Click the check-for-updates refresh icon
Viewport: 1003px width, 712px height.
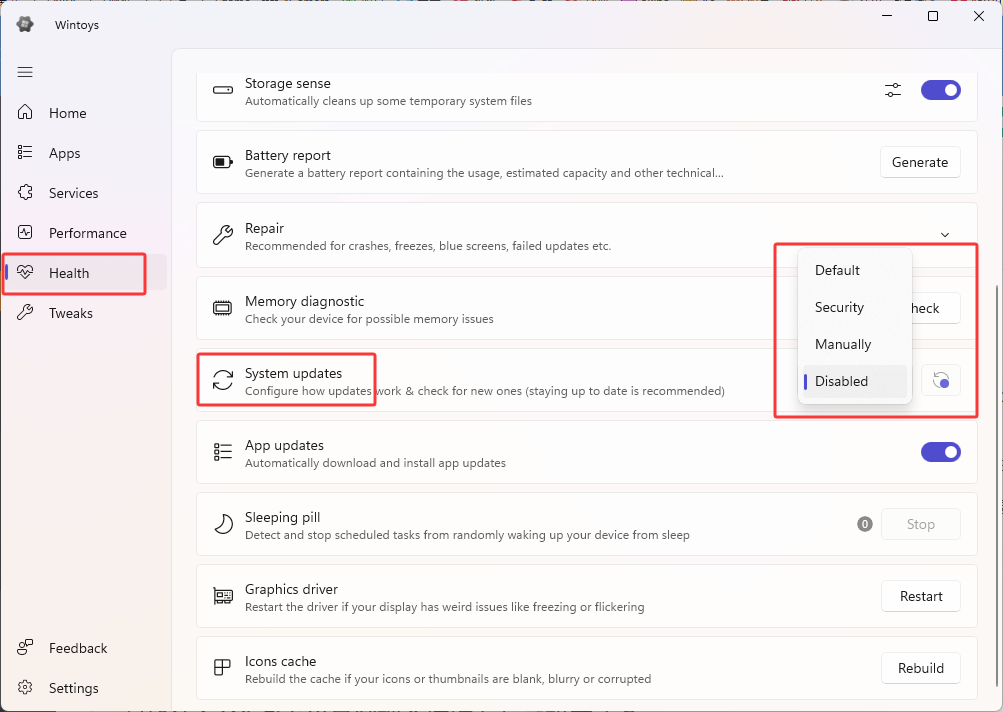(940, 380)
